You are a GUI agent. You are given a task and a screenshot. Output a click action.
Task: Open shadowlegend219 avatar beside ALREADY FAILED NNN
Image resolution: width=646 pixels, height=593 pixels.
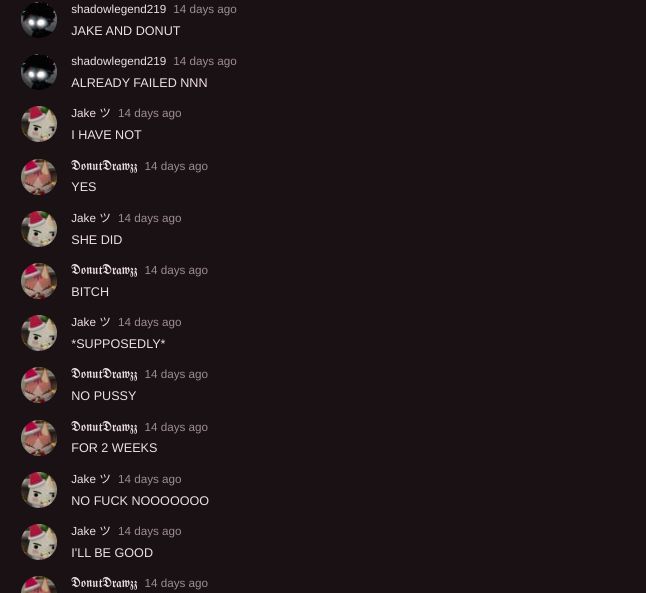39,72
